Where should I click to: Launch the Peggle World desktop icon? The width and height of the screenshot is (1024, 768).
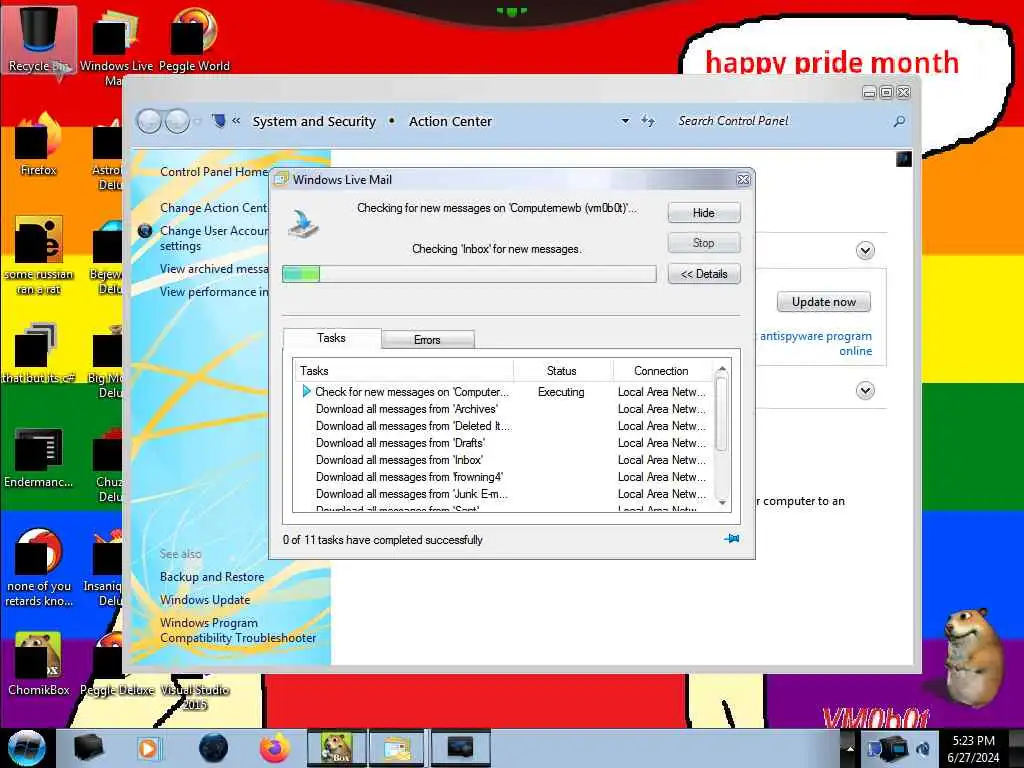(x=194, y=39)
